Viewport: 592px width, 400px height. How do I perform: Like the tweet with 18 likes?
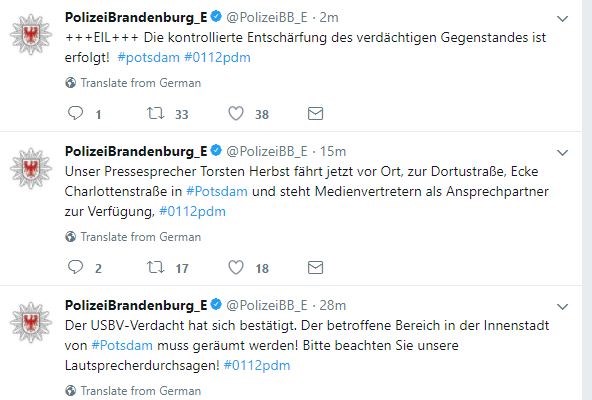click(x=236, y=267)
